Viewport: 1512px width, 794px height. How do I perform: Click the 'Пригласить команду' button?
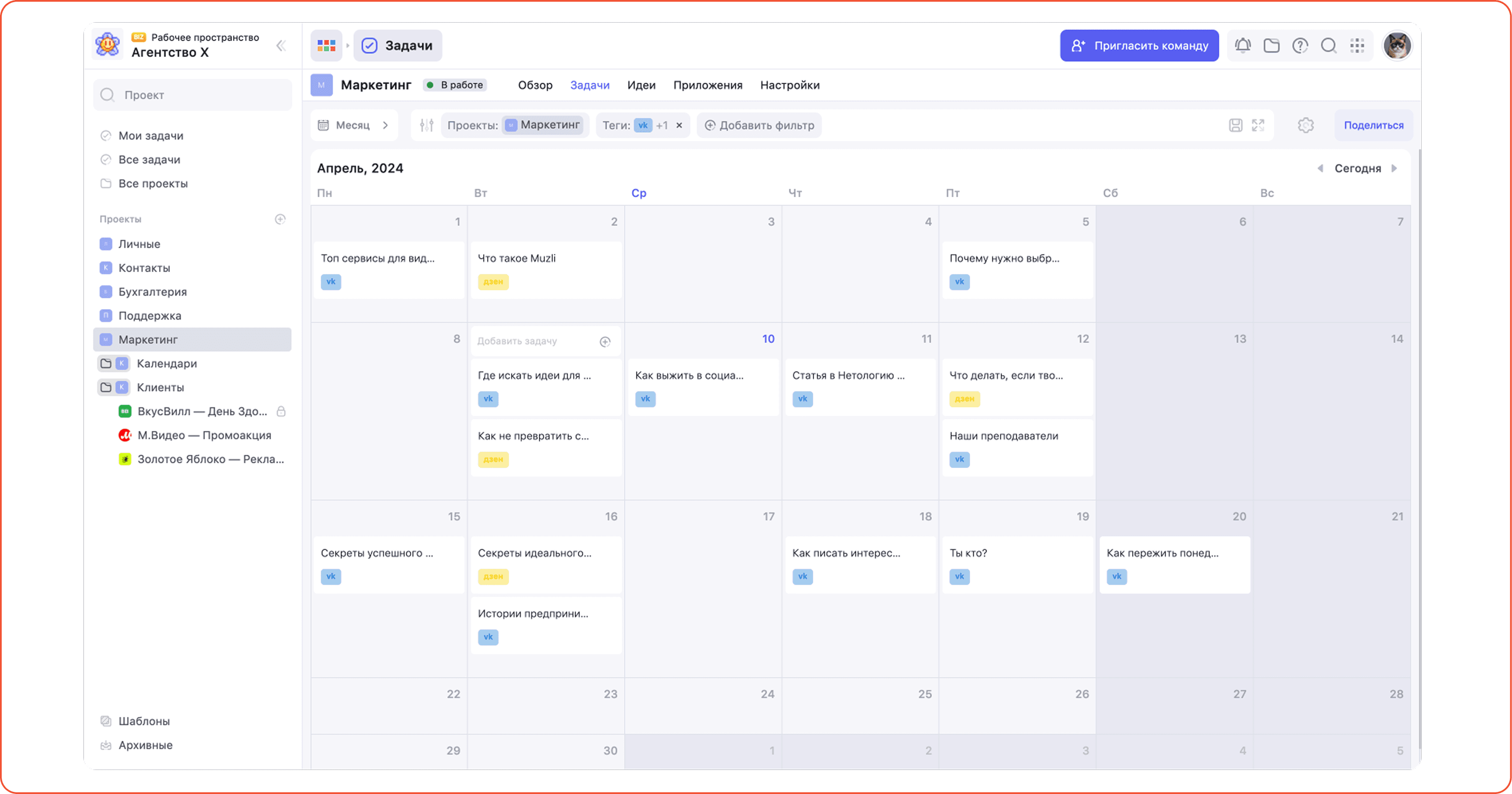pos(1139,45)
